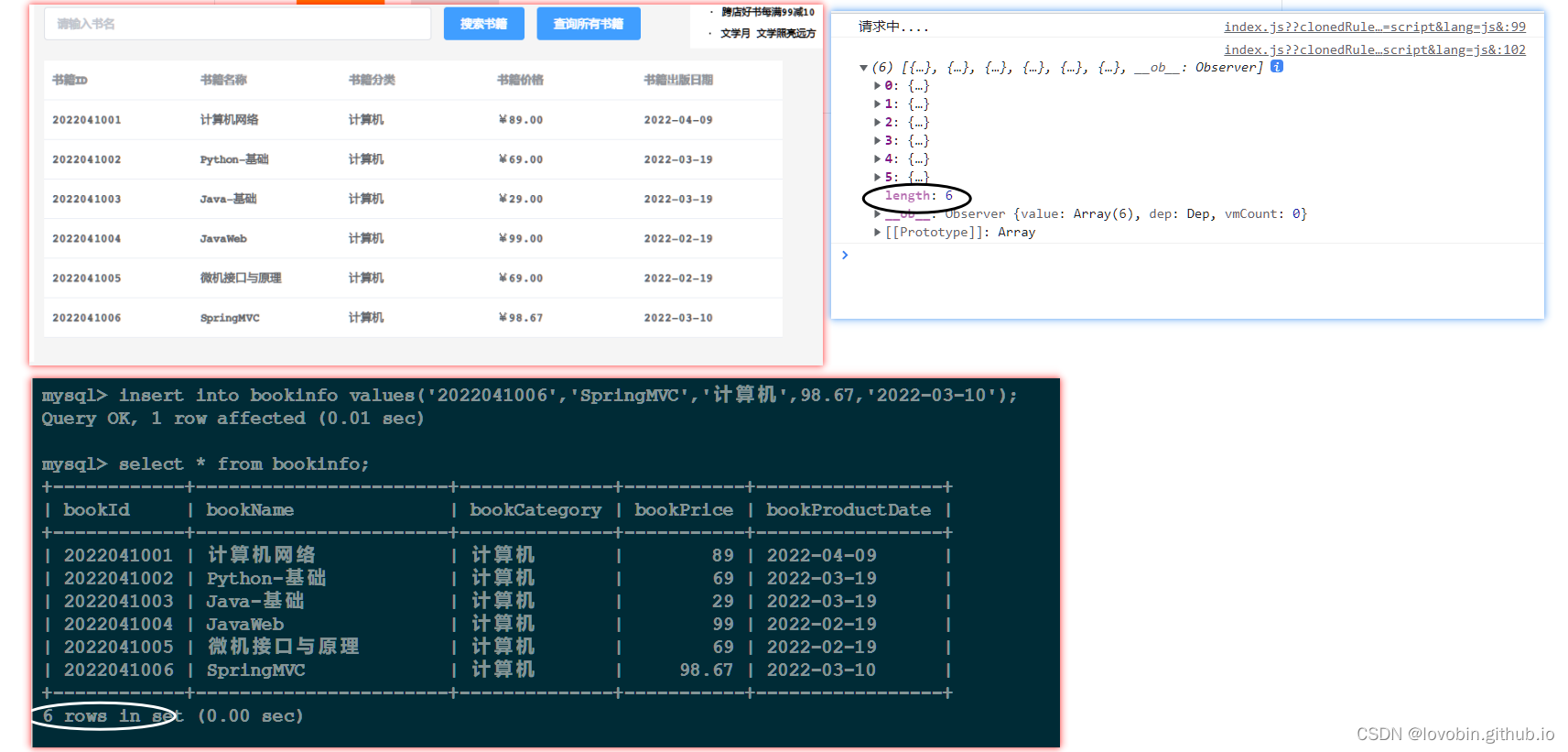The image size is (1568, 752).
Task: Click the JavaWeb book name in web table
Action: [223, 238]
